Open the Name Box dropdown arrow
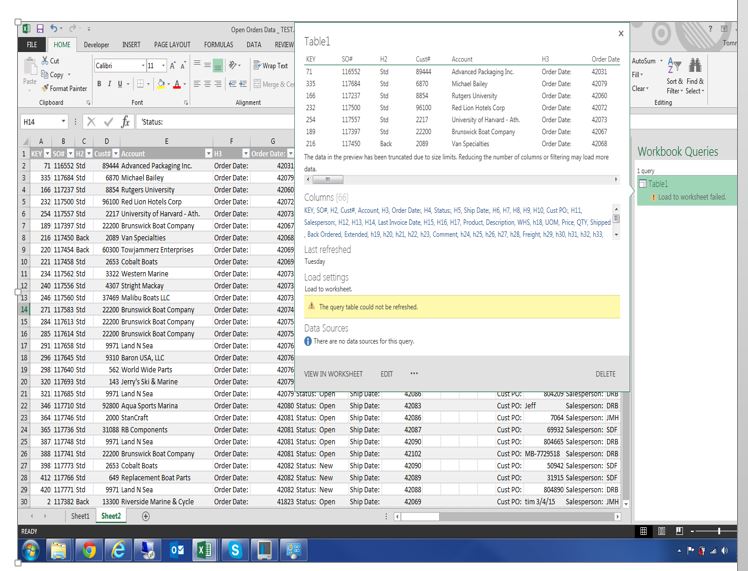Image resolution: width=748 pixels, height=571 pixels. tap(63, 122)
